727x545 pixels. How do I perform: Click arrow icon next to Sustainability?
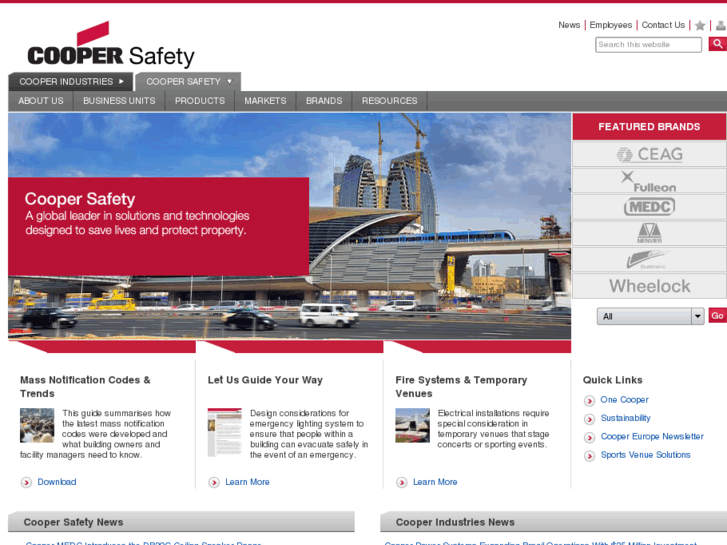(589, 419)
